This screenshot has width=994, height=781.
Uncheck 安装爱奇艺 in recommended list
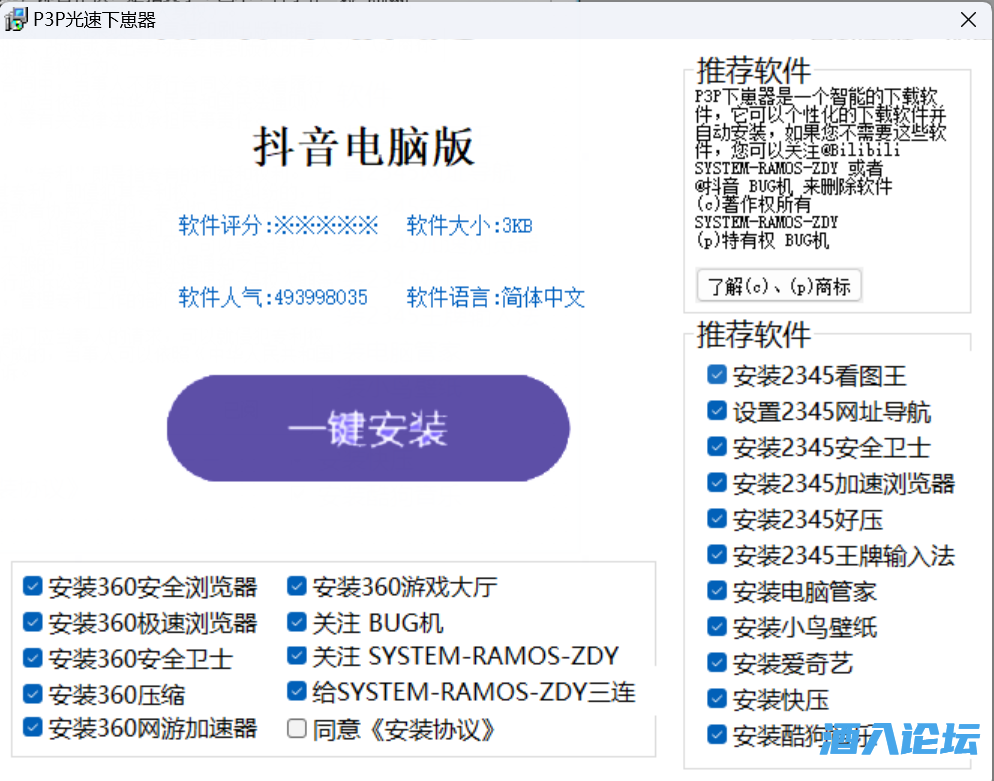pos(717,663)
